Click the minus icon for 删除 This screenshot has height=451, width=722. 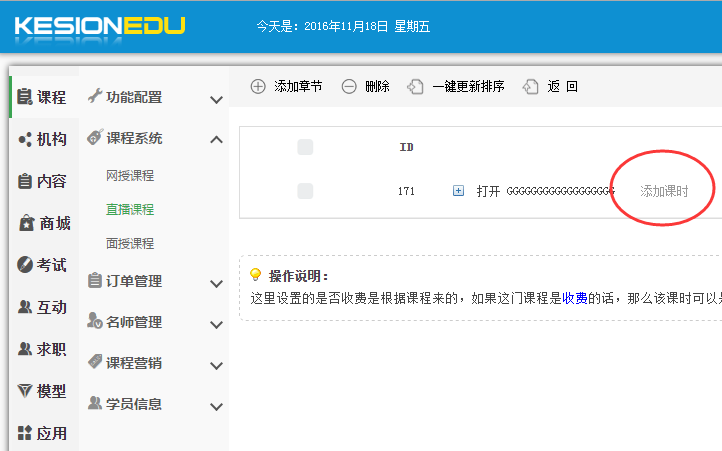pyautogui.click(x=349, y=87)
